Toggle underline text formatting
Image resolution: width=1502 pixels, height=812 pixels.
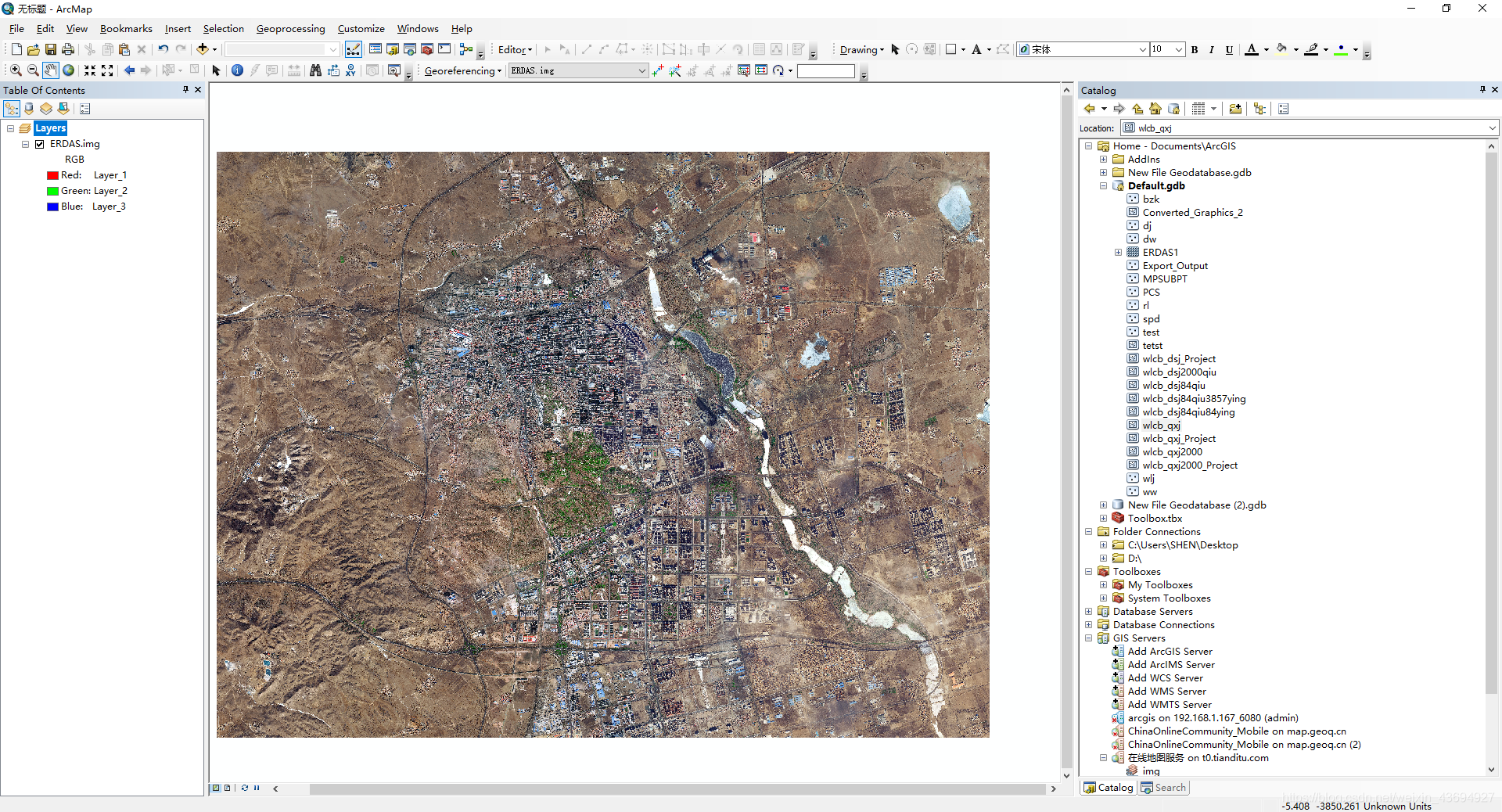coord(1229,49)
